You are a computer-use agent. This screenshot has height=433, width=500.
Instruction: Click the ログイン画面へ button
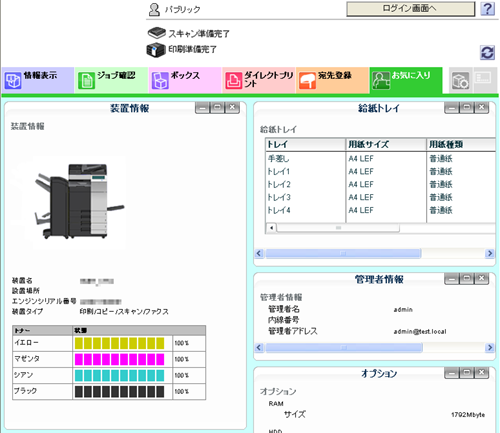[x=411, y=9]
